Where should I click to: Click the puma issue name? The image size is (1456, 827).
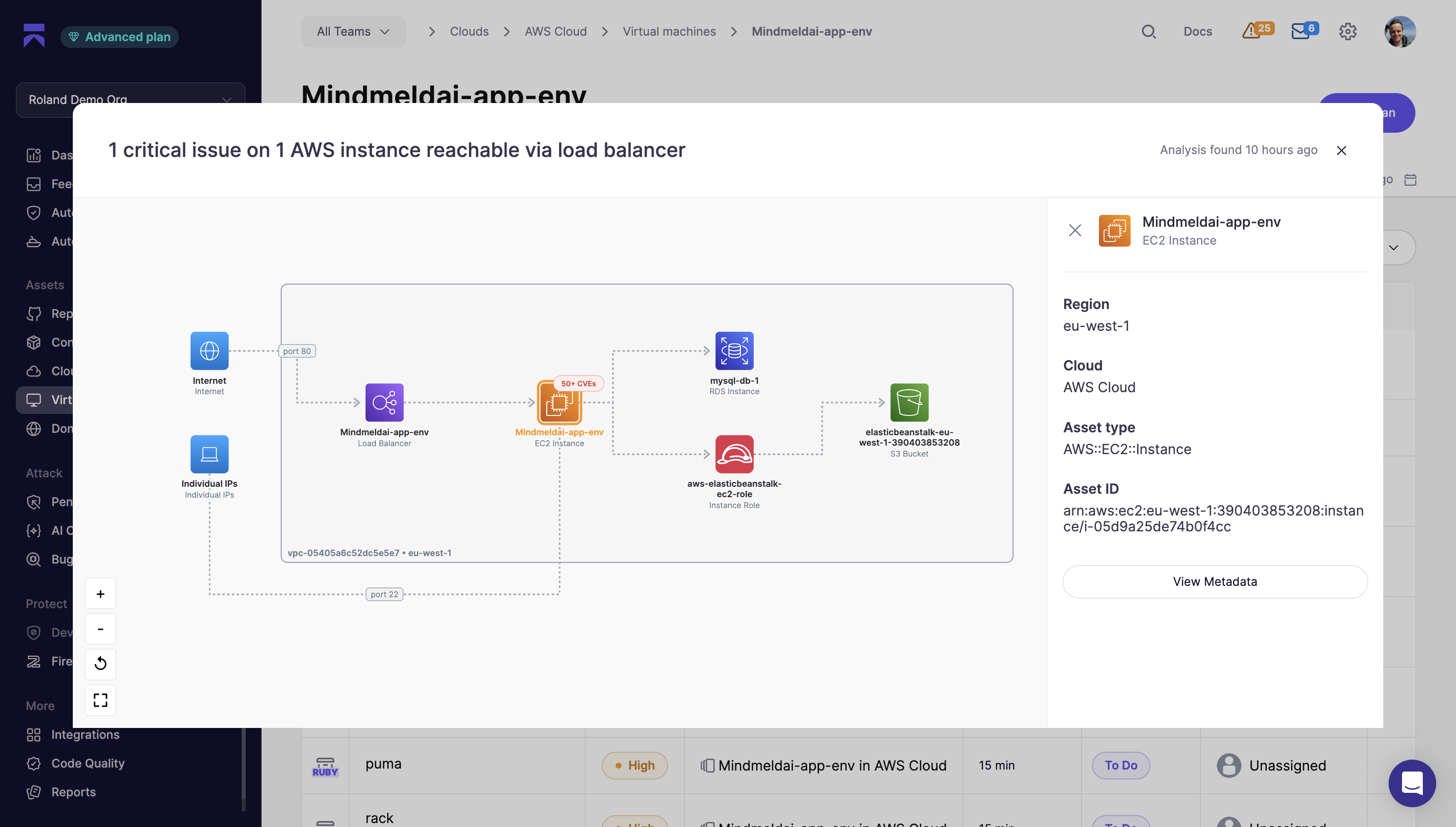[383, 764]
